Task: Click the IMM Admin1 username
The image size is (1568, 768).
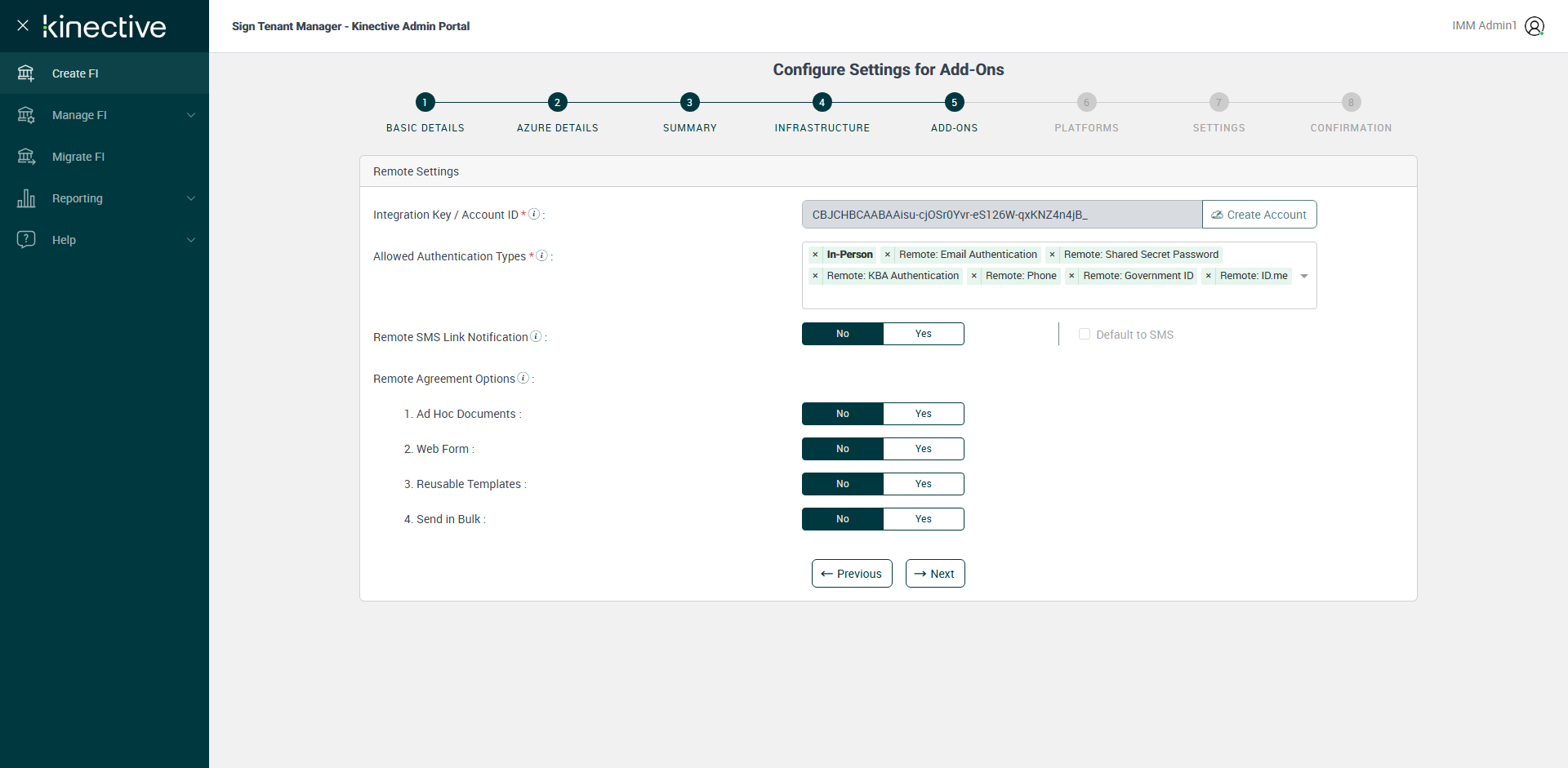Action: tap(1484, 26)
